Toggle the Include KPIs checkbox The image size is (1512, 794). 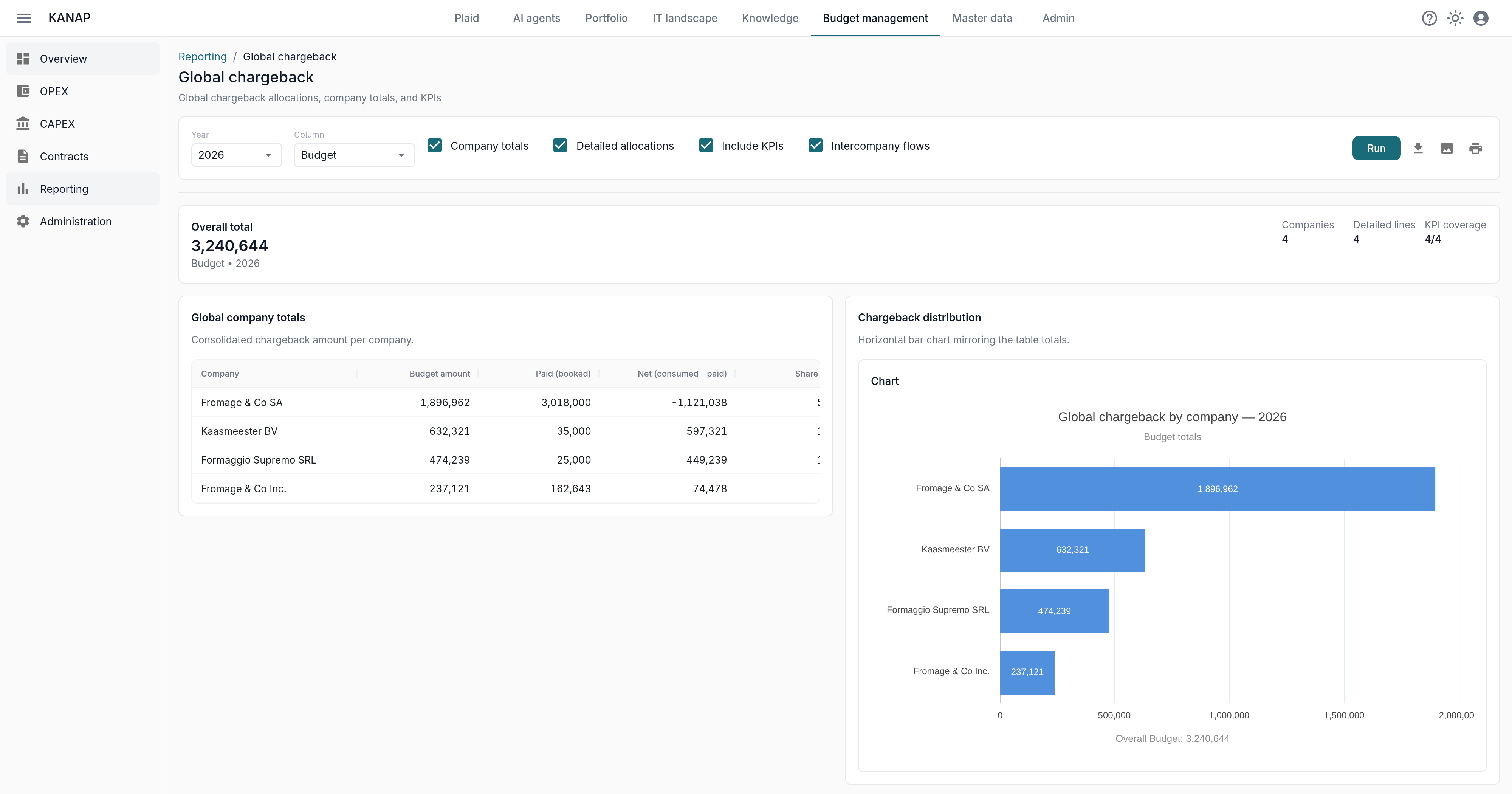click(705, 145)
